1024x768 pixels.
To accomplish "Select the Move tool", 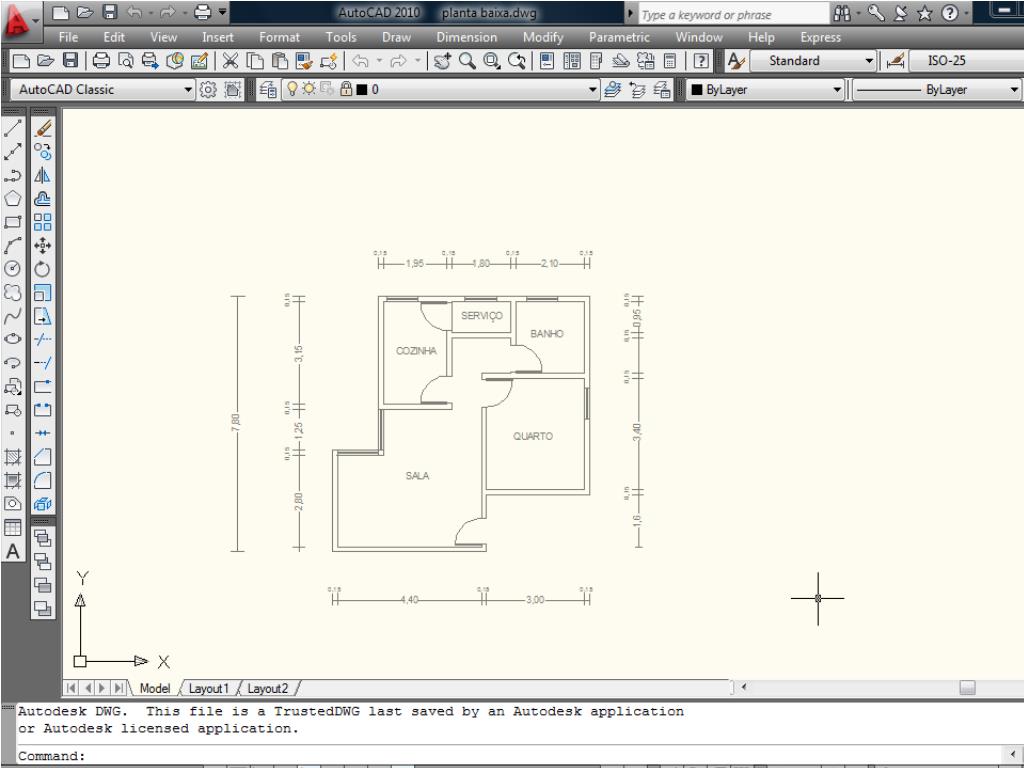I will [42, 246].
